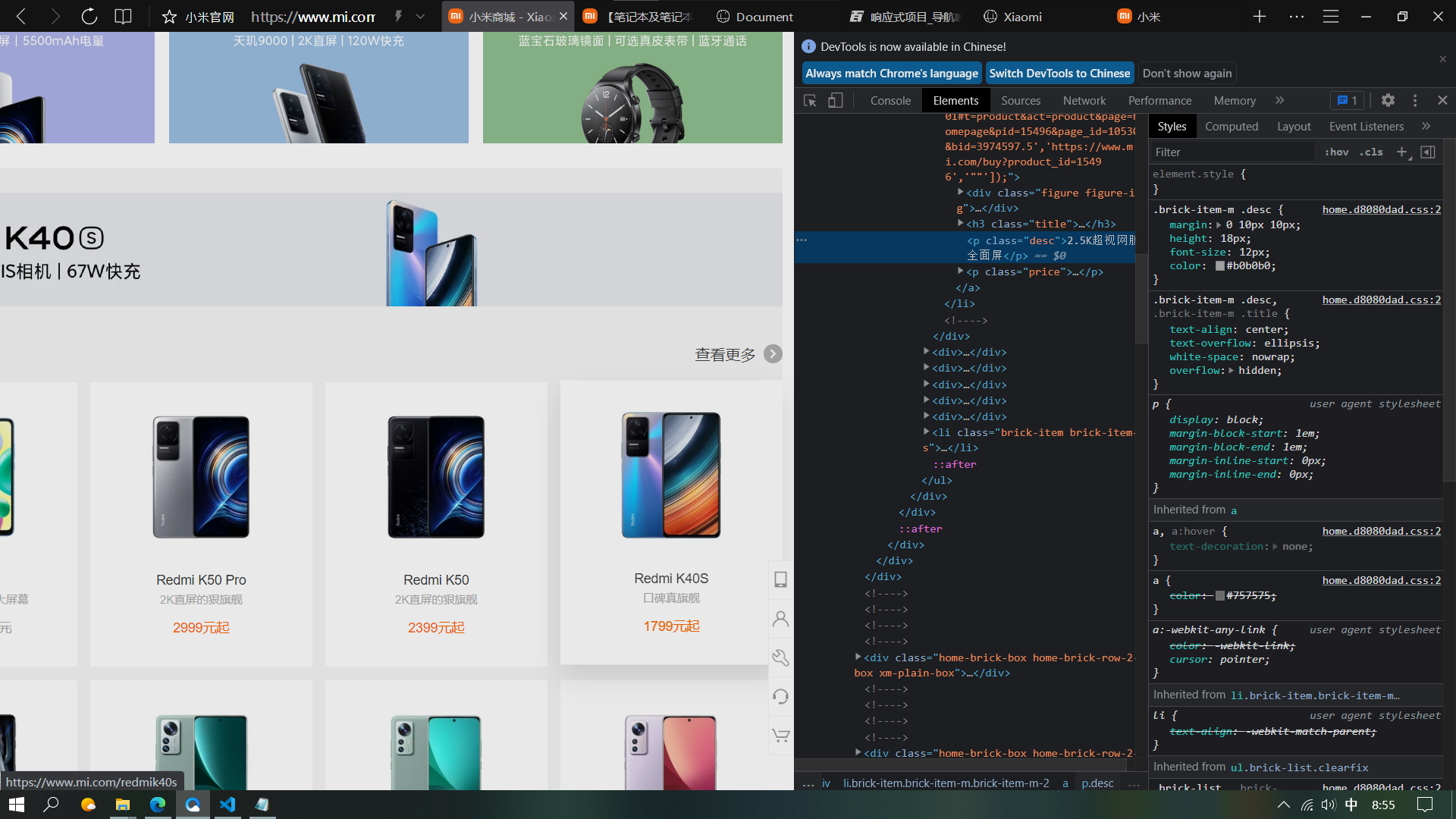Click the lightning bolt icon in address bar

pos(398,16)
